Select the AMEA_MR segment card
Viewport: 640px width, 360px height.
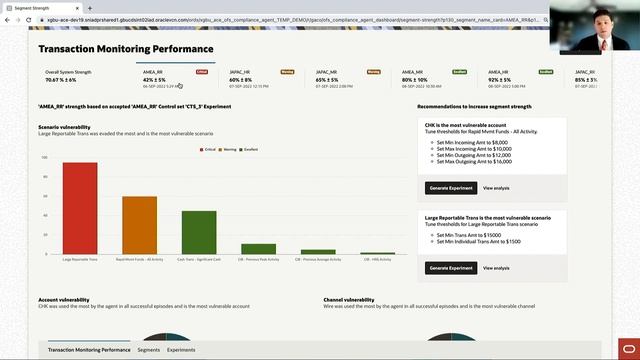pyautogui.click(x=434, y=78)
